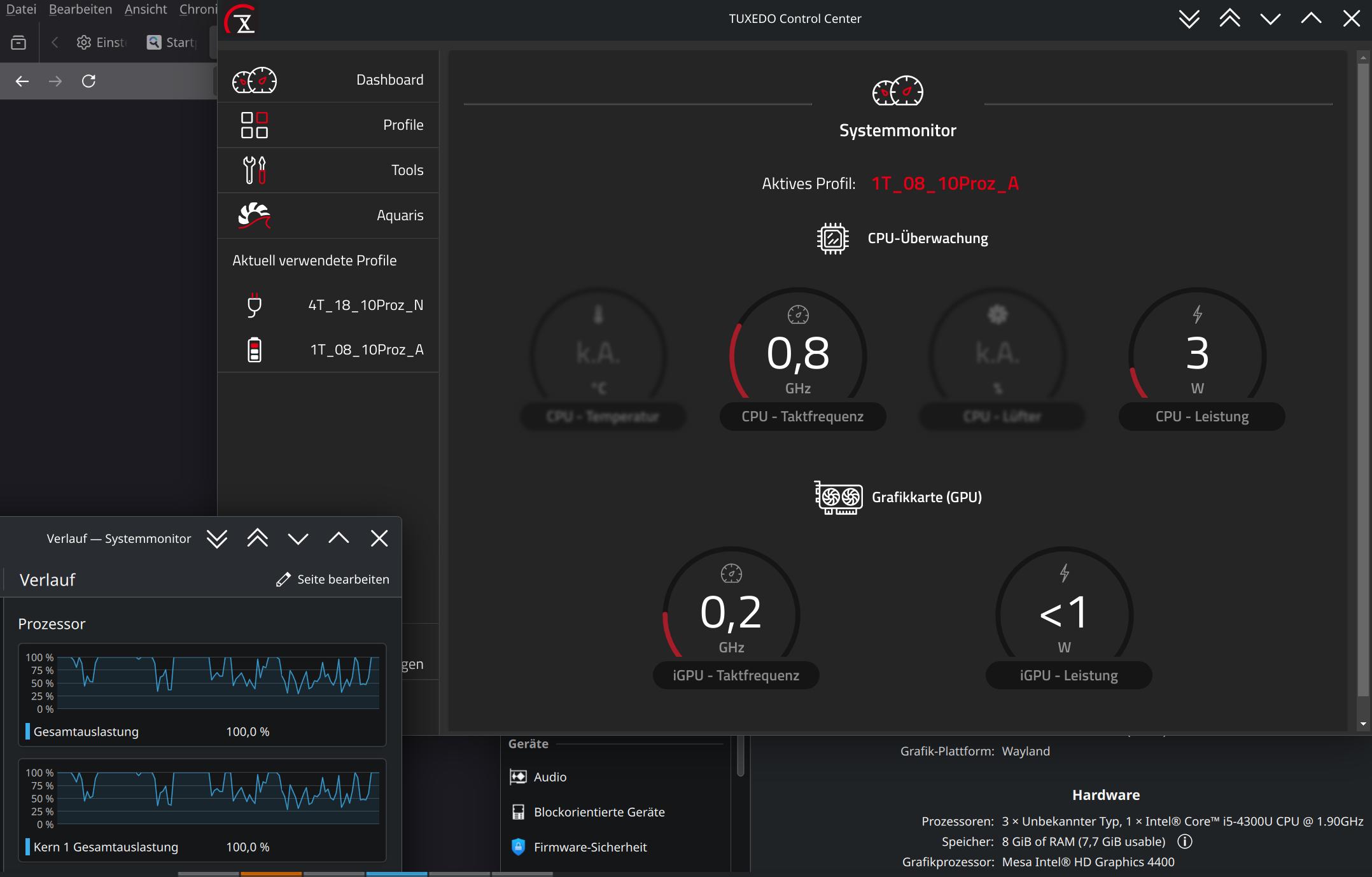Screen dimensions: 1372x877
Task: Open the Dashboard gauge icon in sidebar
Action: (x=254, y=80)
